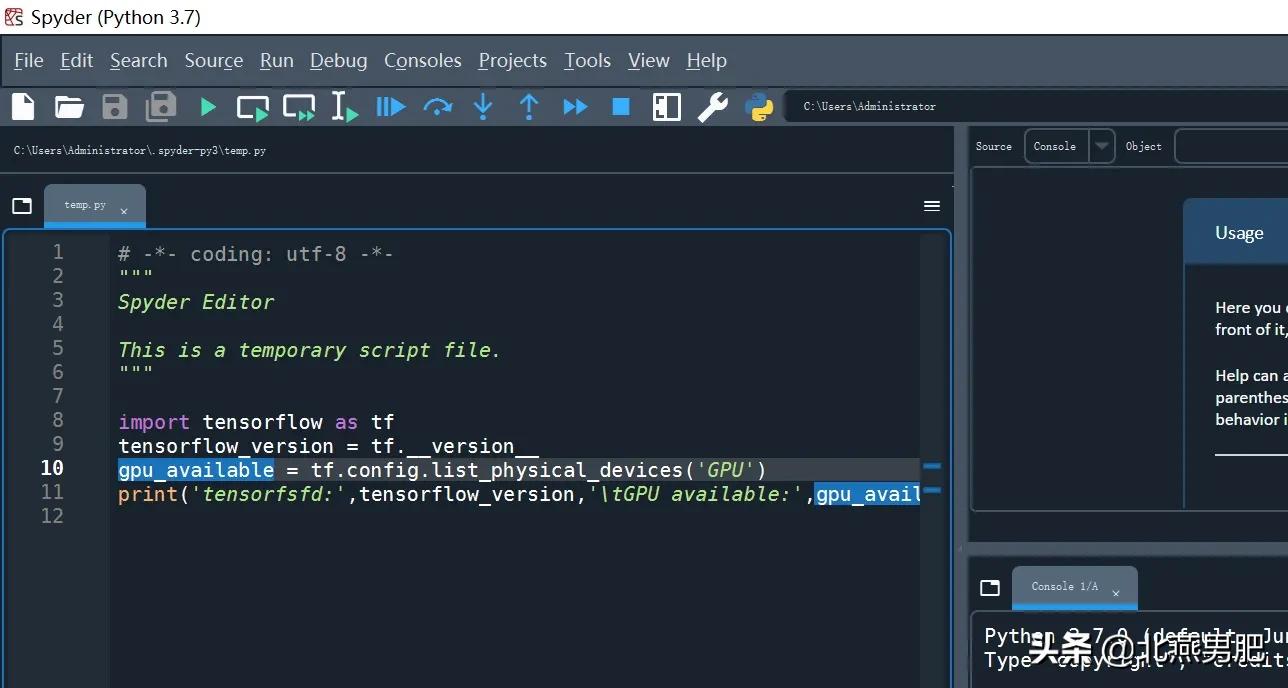Open the Consoles menu
The width and height of the screenshot is (1288, 688).
[422, 60]
